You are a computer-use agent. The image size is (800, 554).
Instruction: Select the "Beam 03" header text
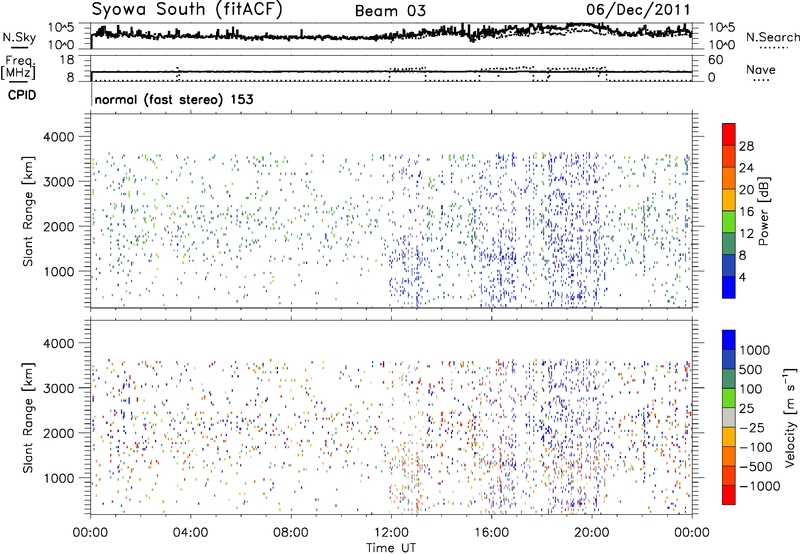click(390, 11)
